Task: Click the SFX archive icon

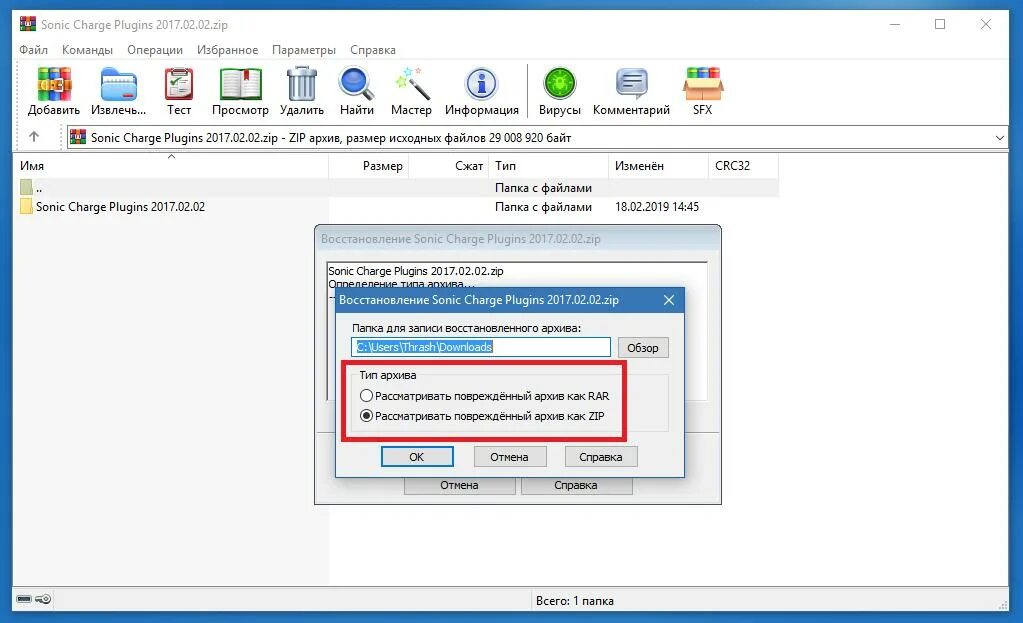Action: point(703,84)
